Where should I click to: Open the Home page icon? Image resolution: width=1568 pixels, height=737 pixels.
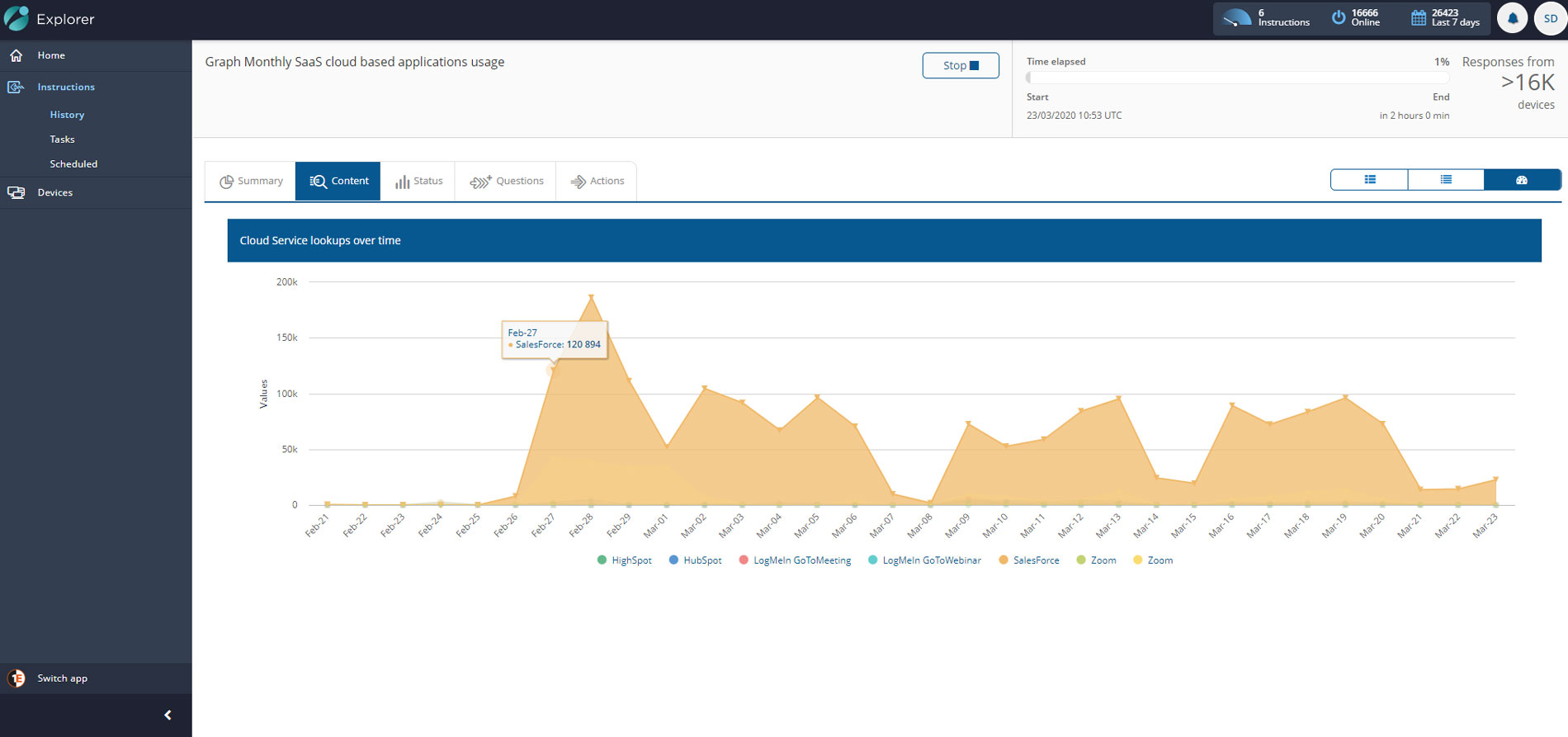[x=16, y=55]
